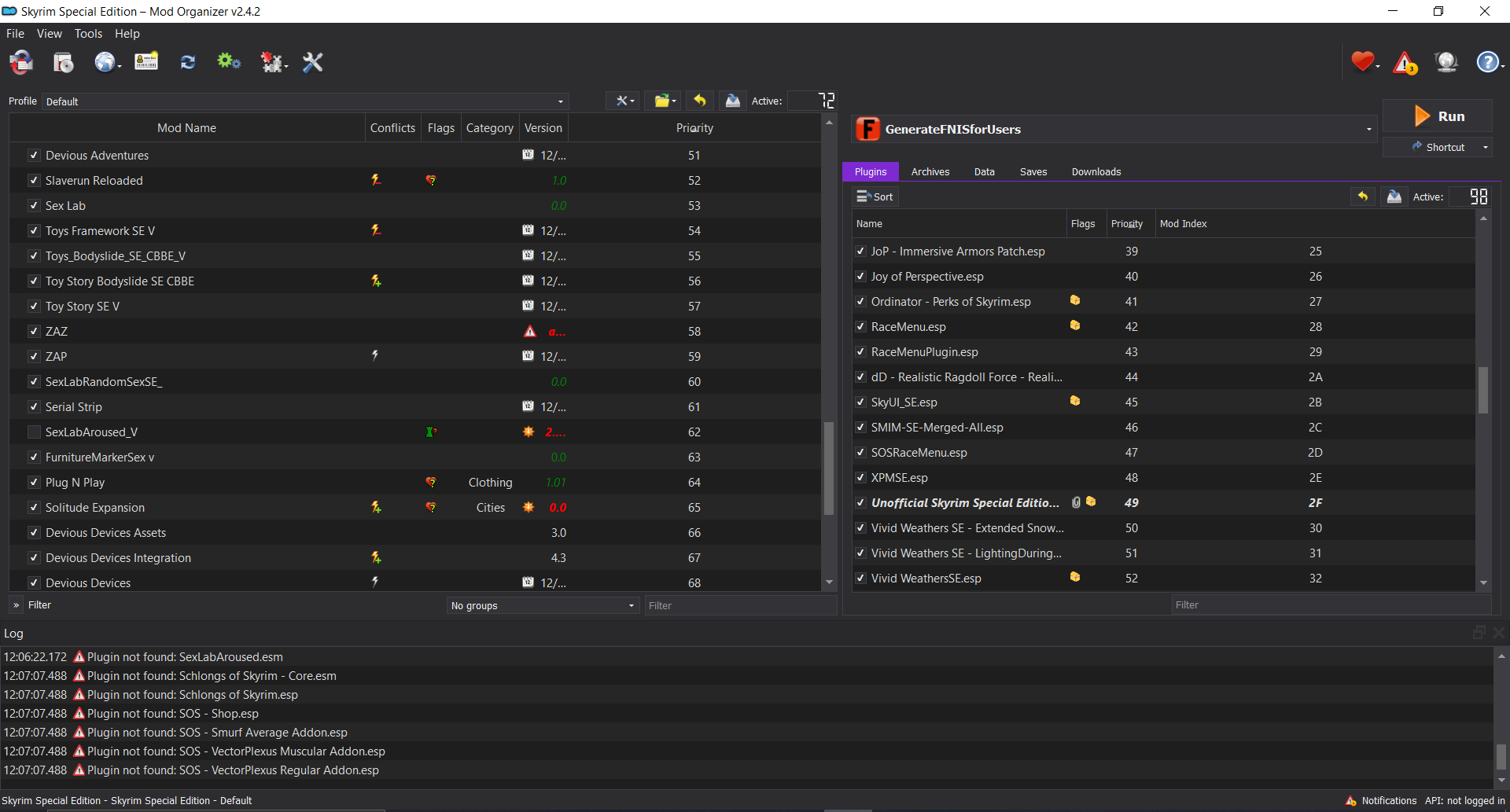
Task: Click the Sort plugins button
Action: click(x=875, y=197)
